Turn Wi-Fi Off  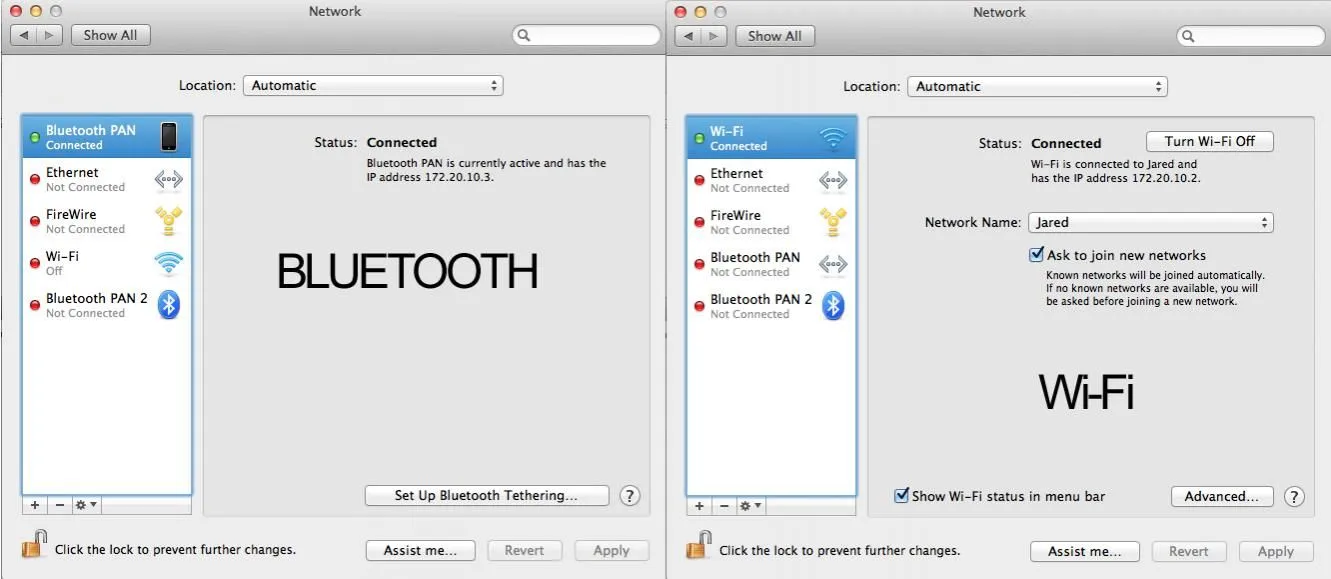pyautogui.click(x=1209, y=142)
